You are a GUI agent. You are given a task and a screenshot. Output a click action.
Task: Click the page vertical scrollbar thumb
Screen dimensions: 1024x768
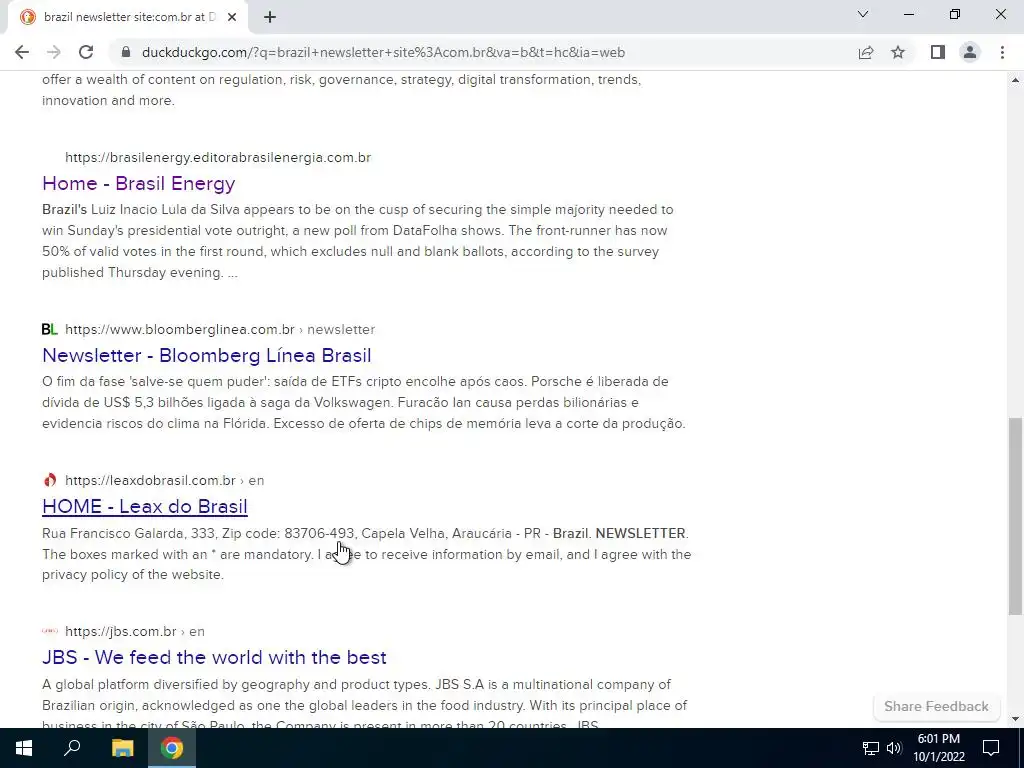pos(1015,516)
